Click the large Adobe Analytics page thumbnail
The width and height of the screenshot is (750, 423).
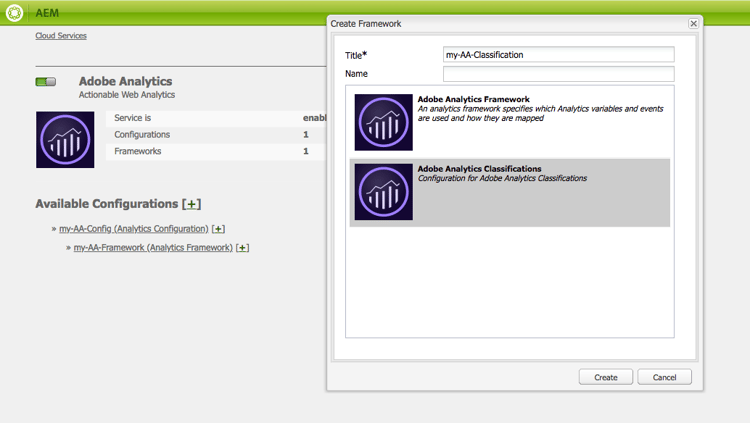click(x=65, y=140)
